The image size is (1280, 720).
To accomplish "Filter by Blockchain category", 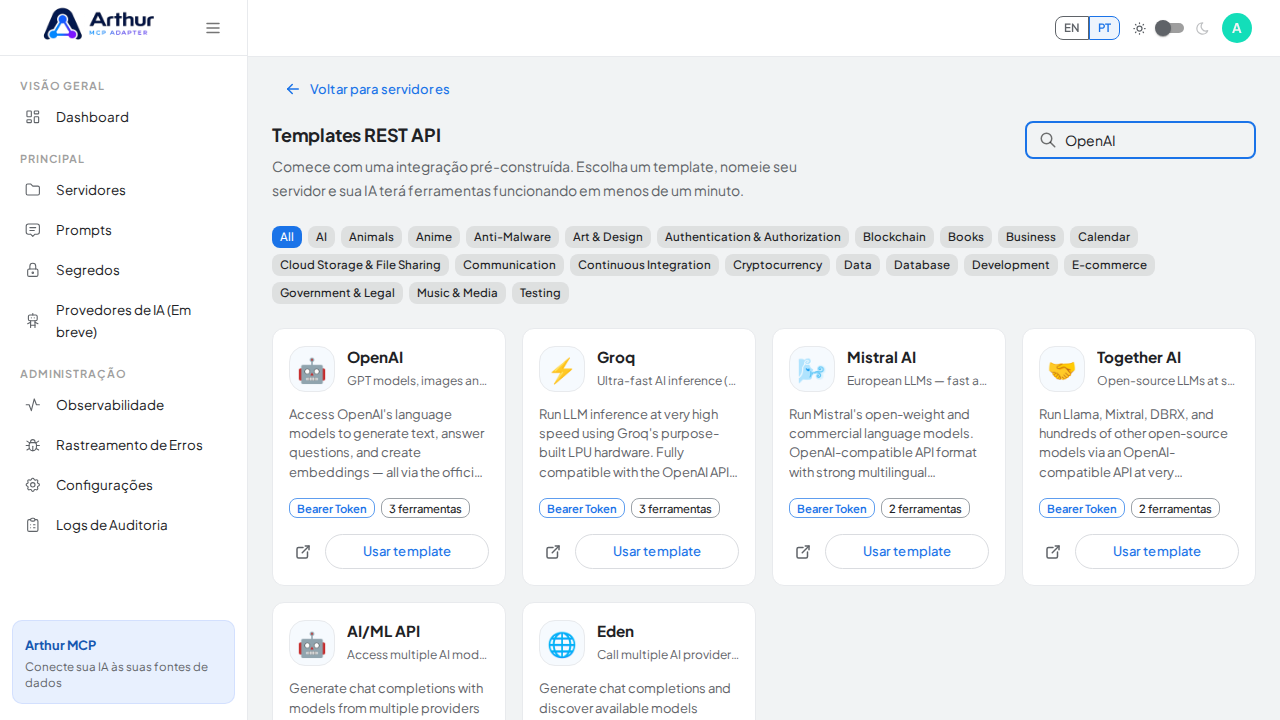I will click(x=894, y=237).
